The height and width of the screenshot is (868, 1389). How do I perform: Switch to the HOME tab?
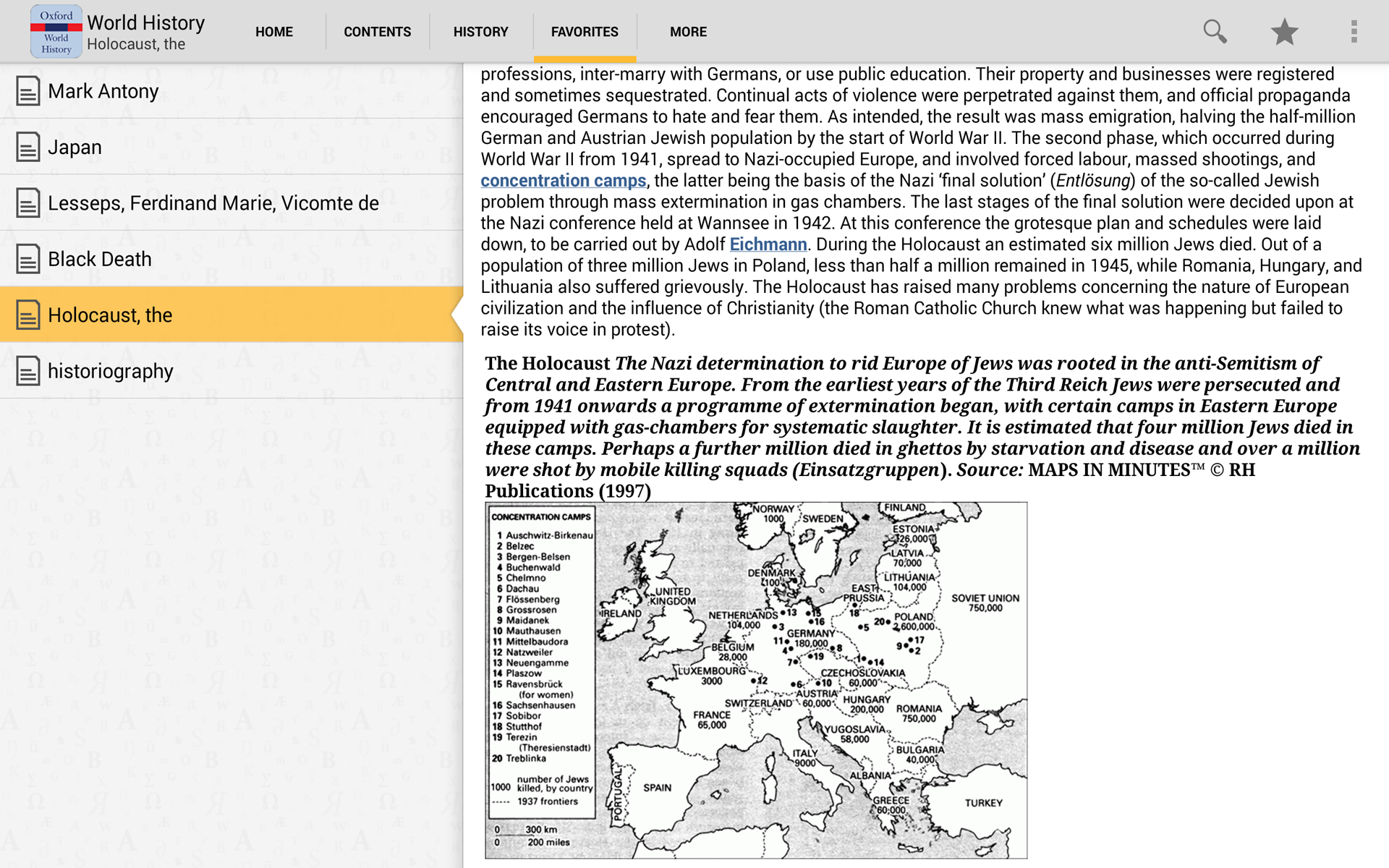point(273,31)
